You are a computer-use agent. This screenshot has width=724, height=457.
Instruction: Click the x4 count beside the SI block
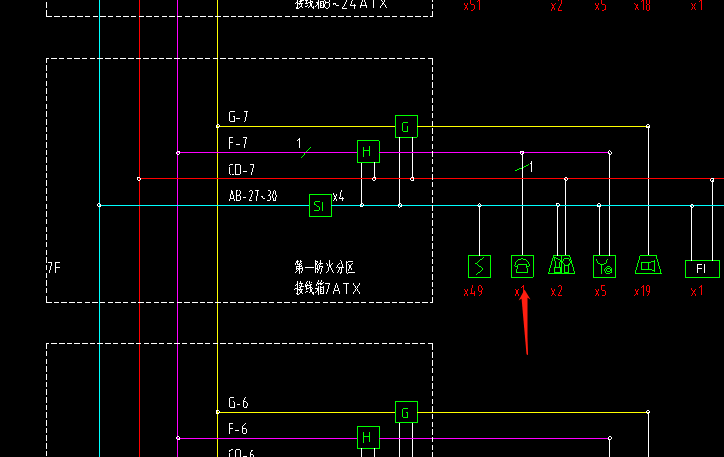(x=338, y=197)
